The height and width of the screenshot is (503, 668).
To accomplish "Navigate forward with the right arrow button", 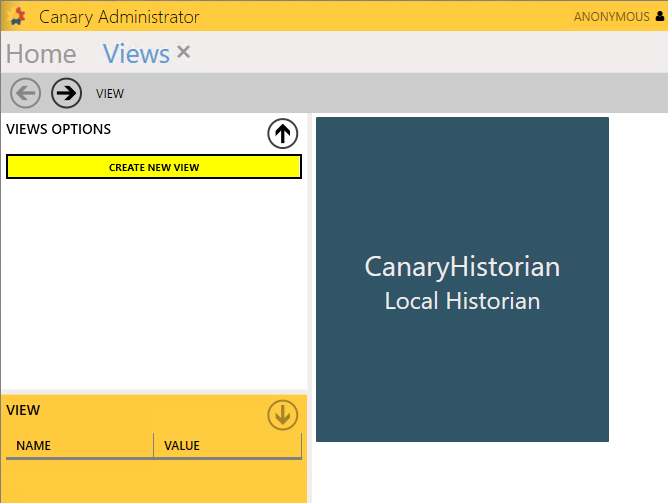I will [66, 93].
